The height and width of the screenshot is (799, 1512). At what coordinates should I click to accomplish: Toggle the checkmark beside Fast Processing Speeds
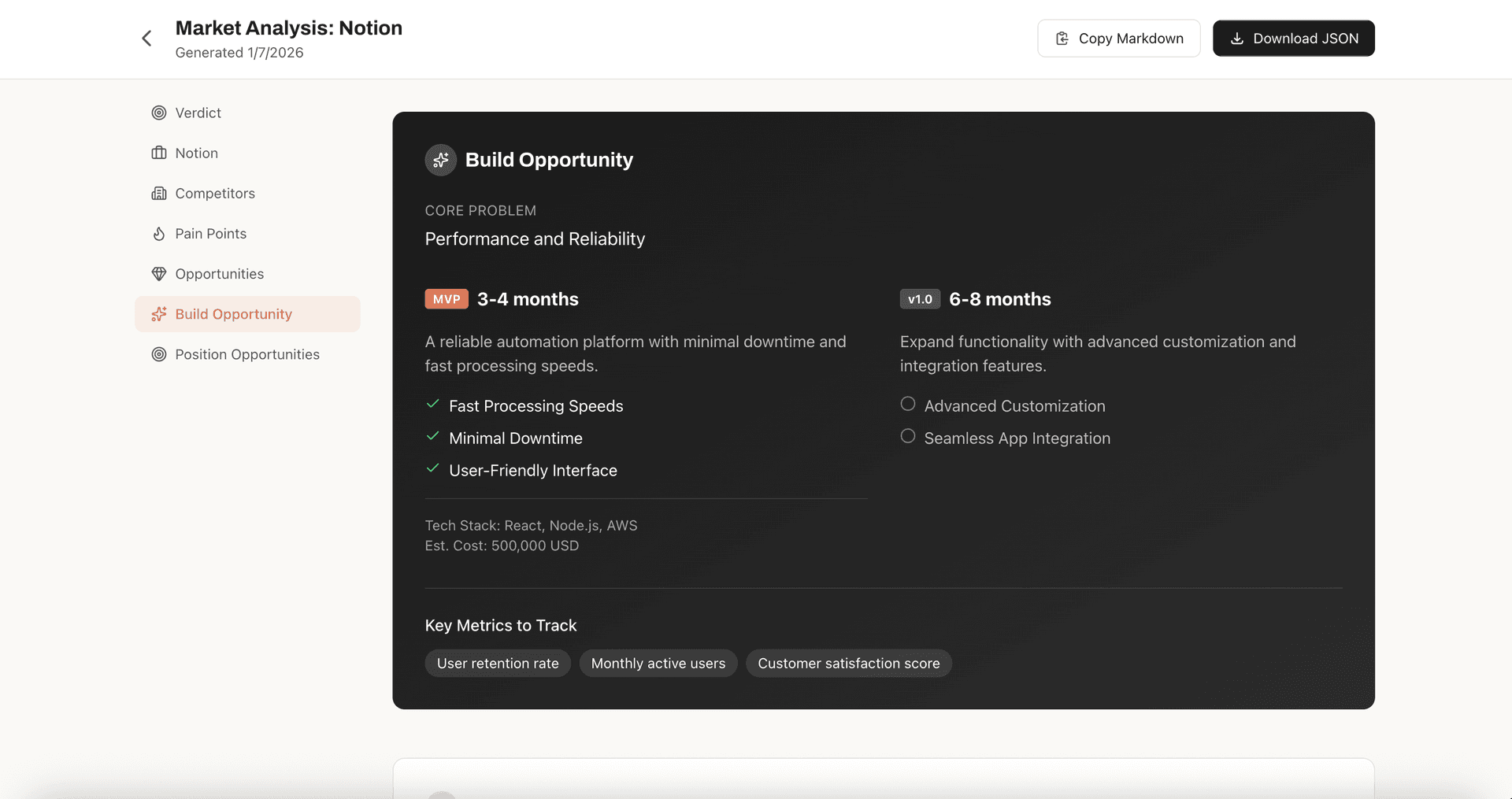click(x=432, y=404)
